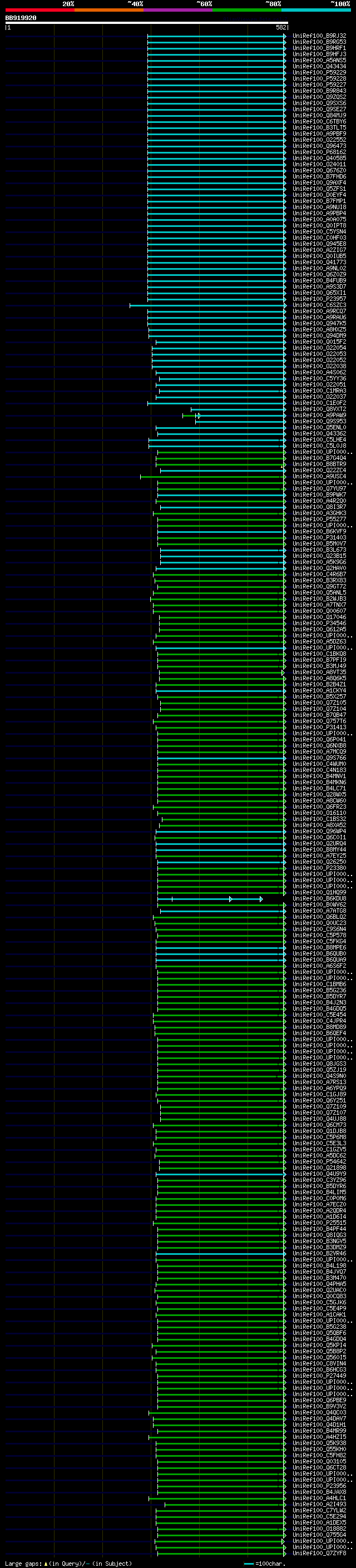Click the UniRef100_C6TBY6 label
356x1568 pixels.
319,122
